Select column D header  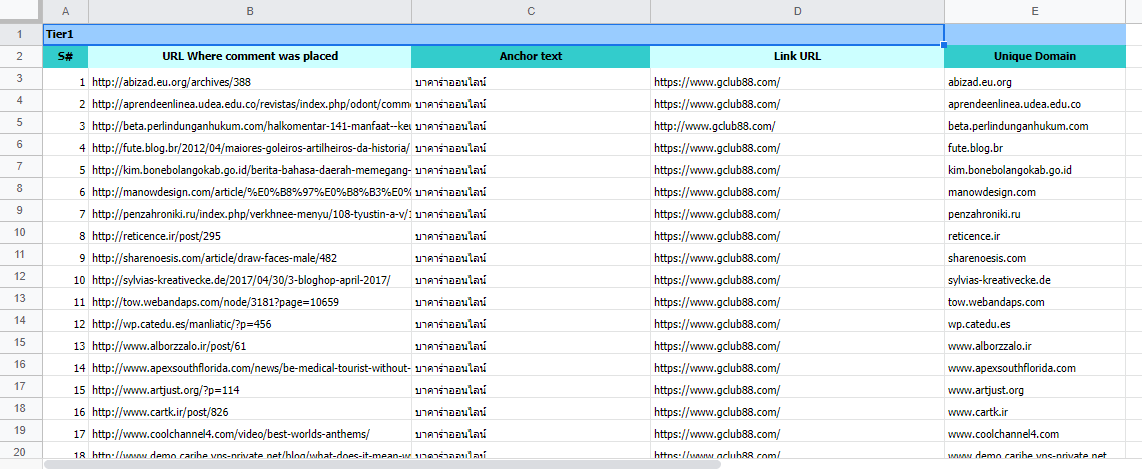coord(797,11)
